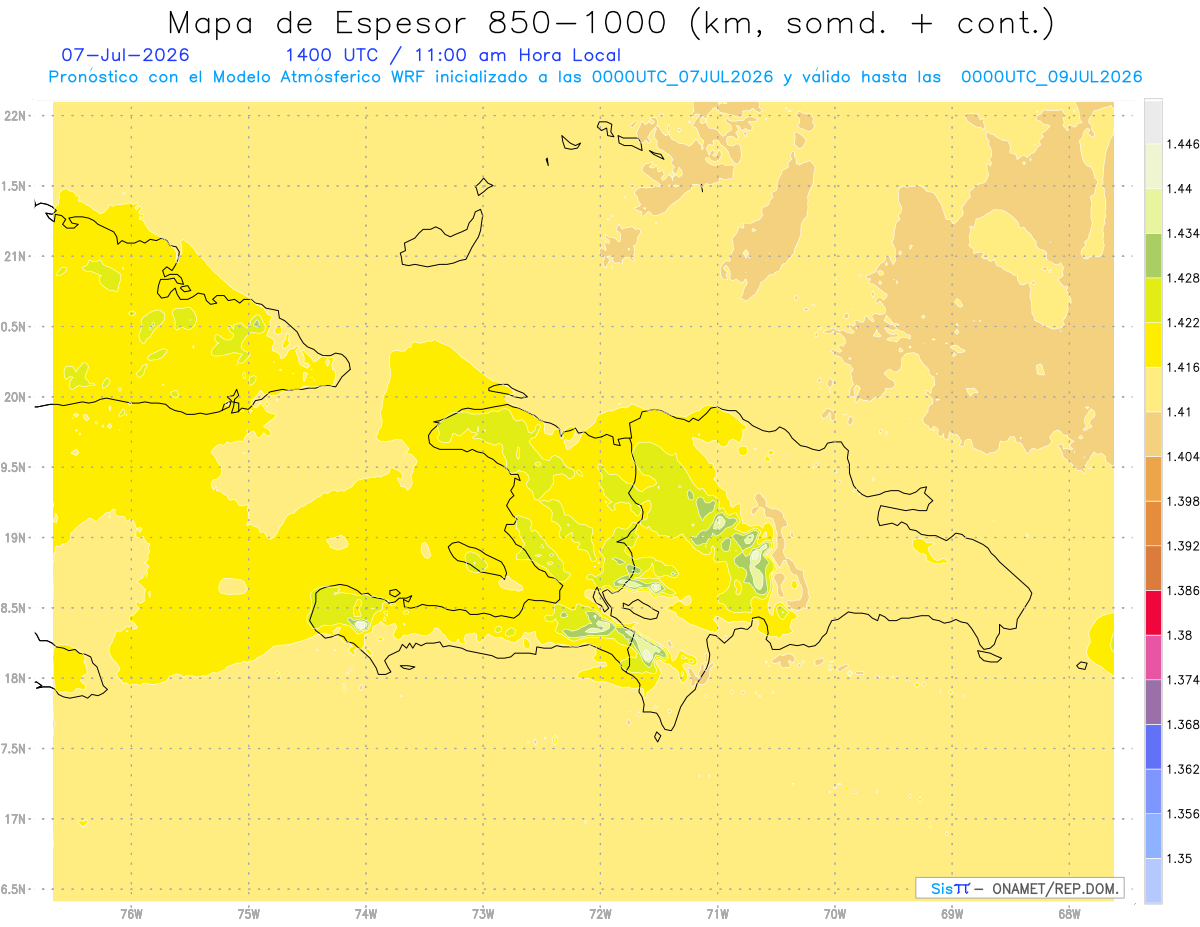Click the tan colorbar segment between 1.41 and 1.404
This screenshot has width=1200, height=927.
click(x=1153, y=433)
